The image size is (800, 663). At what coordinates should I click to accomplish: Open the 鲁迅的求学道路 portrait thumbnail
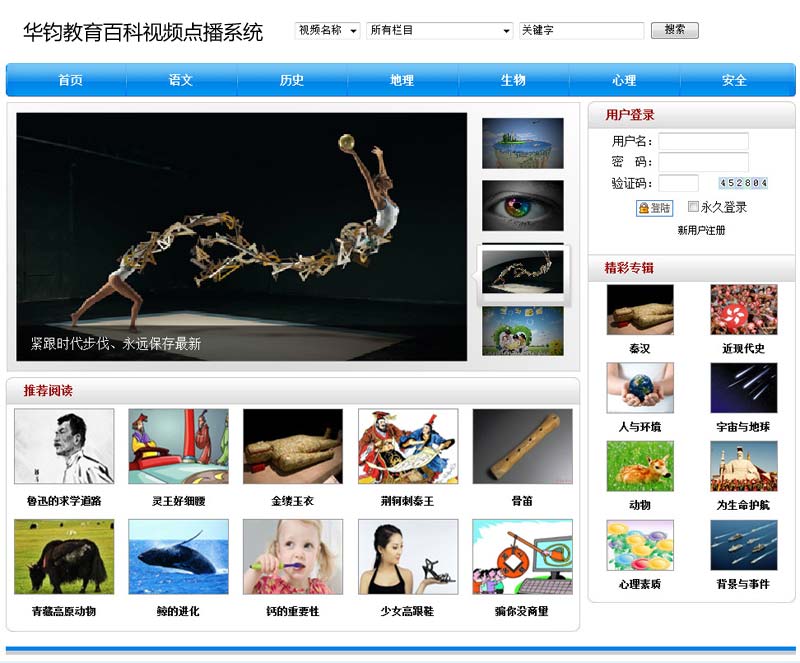(64, 447)
